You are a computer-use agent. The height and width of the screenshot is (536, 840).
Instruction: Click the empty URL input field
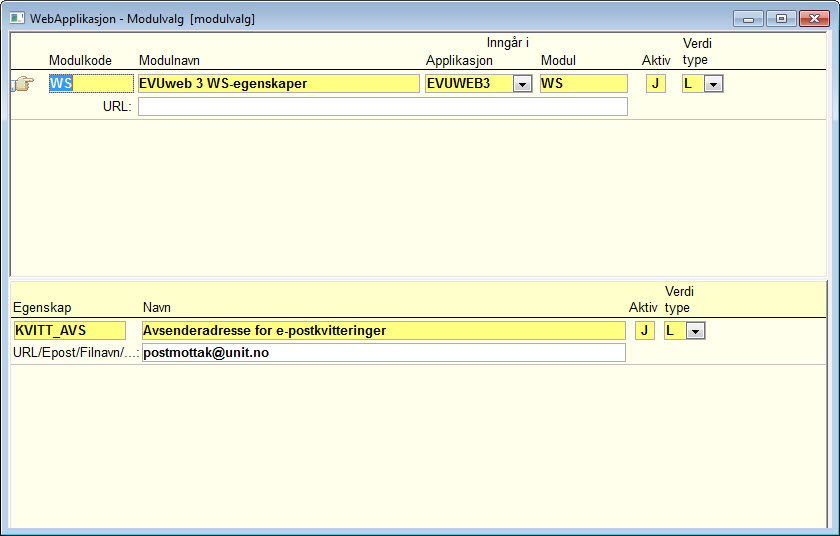click(382, 107)
